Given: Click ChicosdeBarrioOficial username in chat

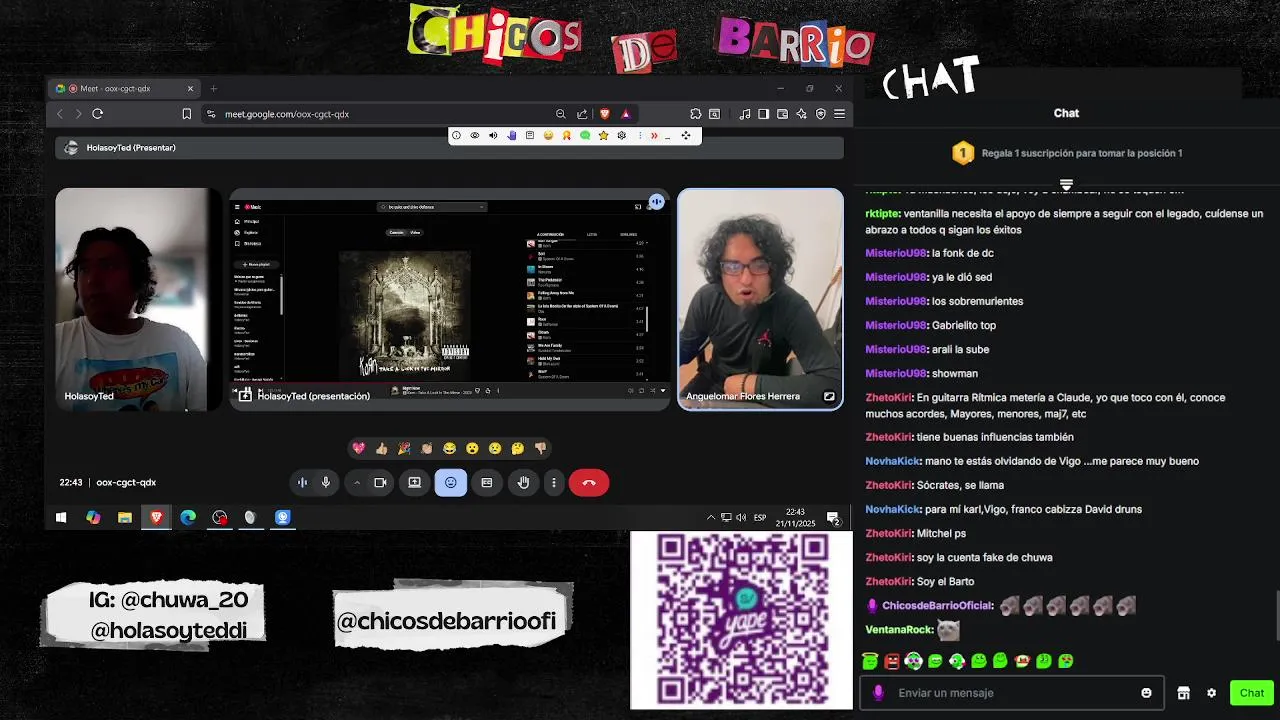Looking at the screenshot, I should (x=937, y=605).
